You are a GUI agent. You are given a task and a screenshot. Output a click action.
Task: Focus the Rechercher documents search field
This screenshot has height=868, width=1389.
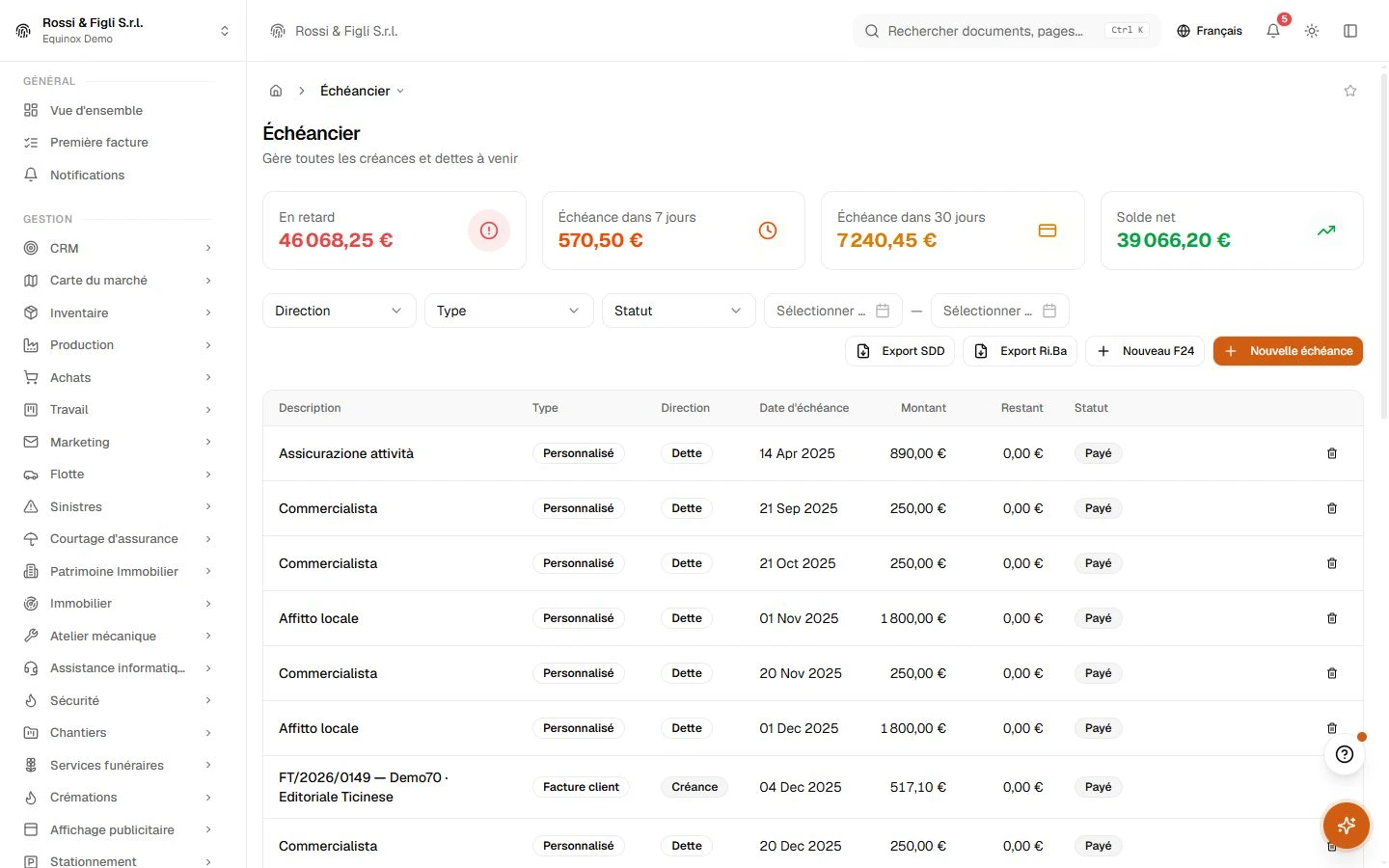pos(1006,31)
